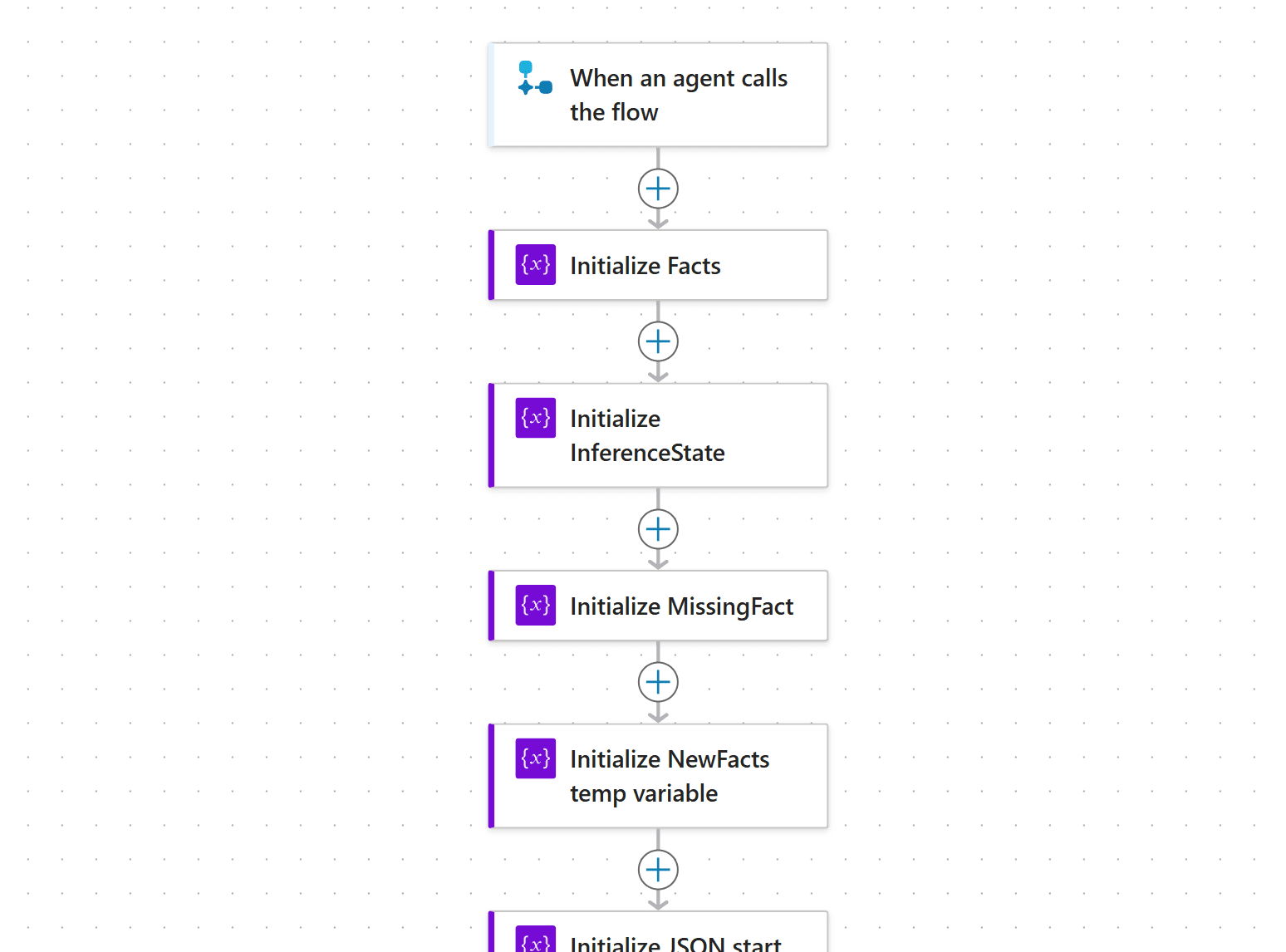Image resolution: width=1286 pixels, height=952 pixels.
Task: Insert action below Initialize NewFacts temp variable
Action: (x=658, y=871)
